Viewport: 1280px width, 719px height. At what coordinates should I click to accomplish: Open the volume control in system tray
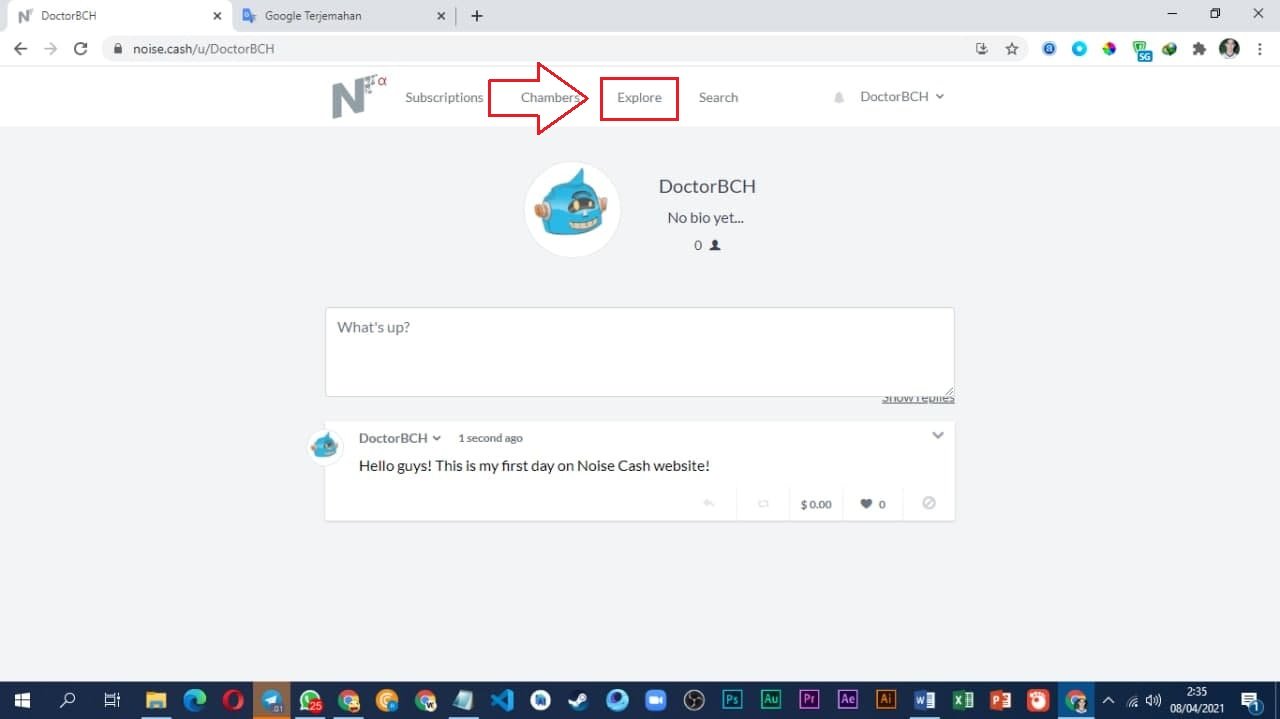tap(1153, 700)
